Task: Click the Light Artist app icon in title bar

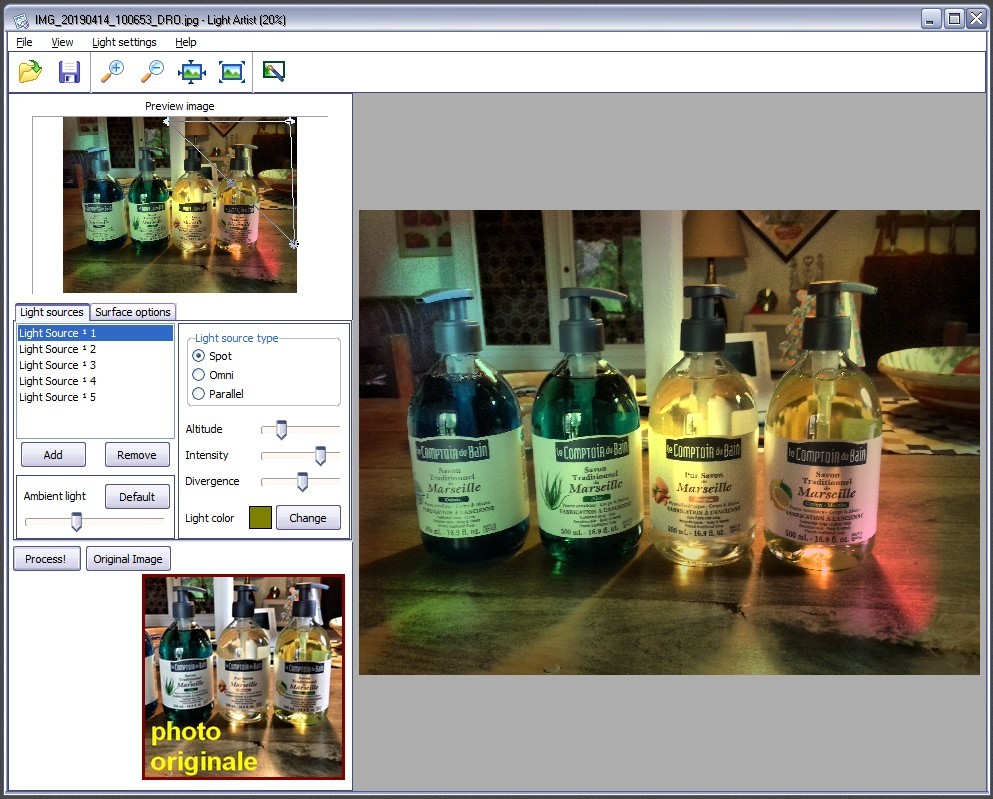Action: tap(21, 20)
